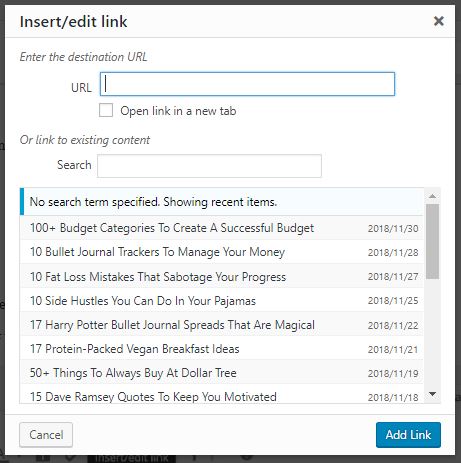This screenshot has height=463, width=461.
Task: Close the Insert/edit link dialog
Action: (x=439, y=21)
